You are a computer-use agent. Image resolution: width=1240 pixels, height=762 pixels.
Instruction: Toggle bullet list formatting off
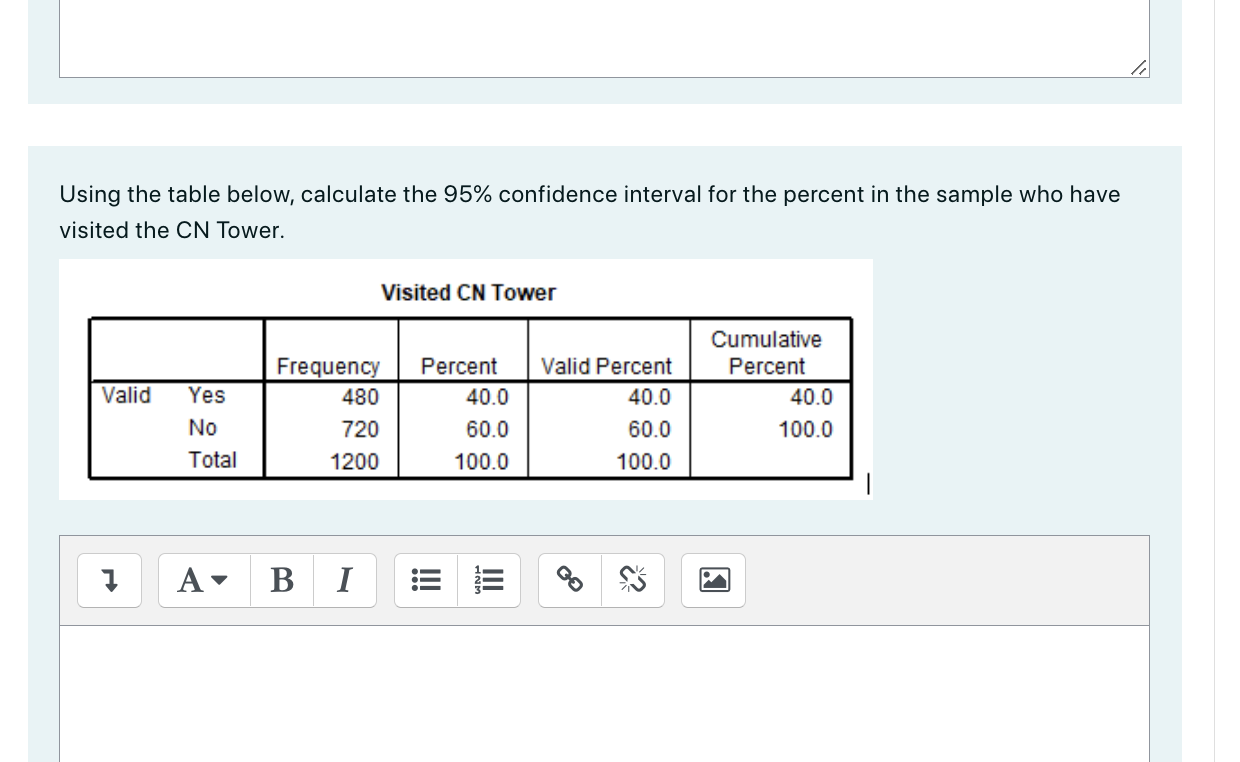[425, 580]
